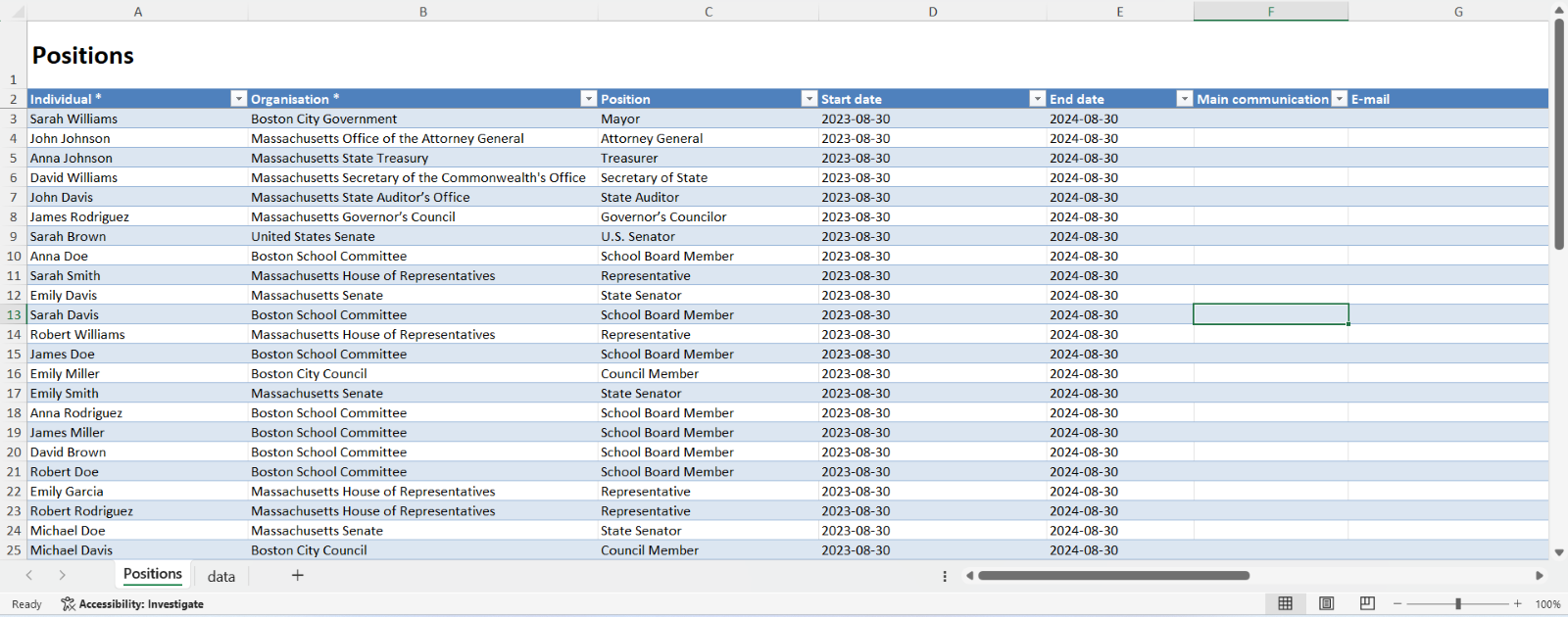
Task: Click the E-mail column header cell
Action: click(1448, 99)
